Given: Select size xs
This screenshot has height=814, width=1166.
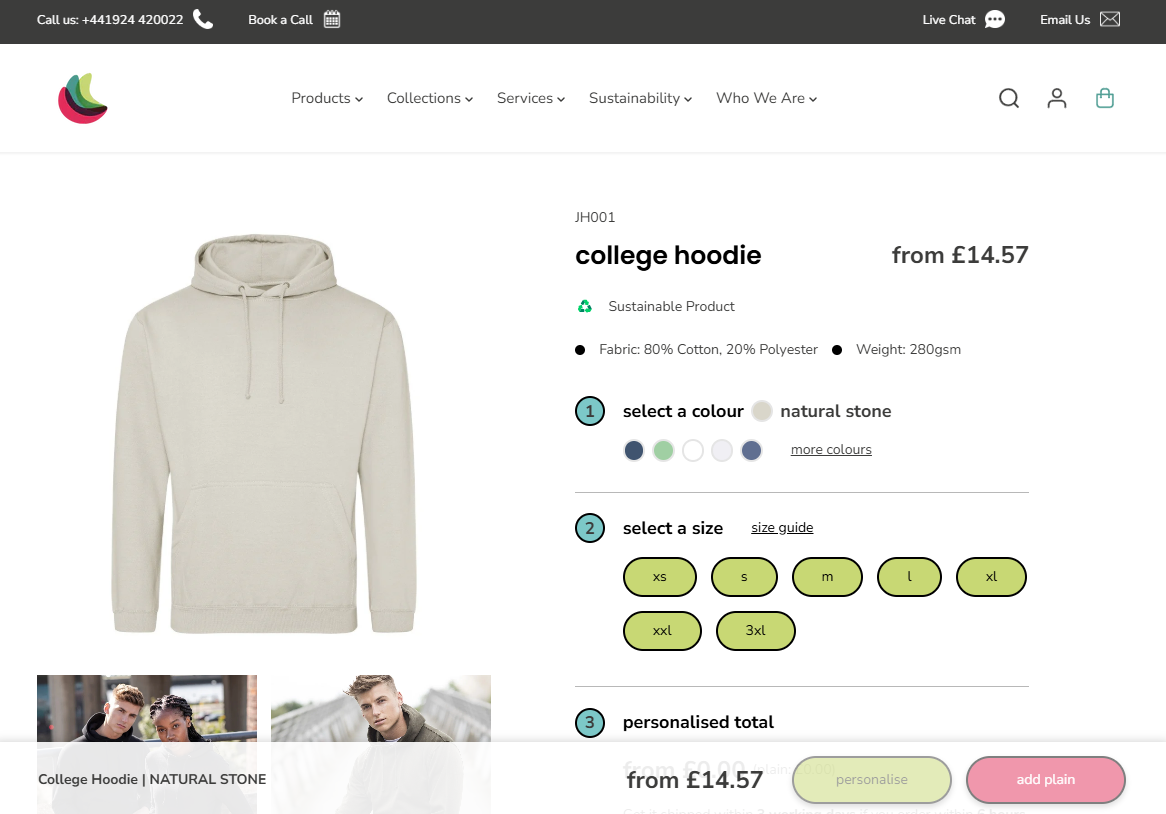Looking at the screenshot, I should click(659, 577).
